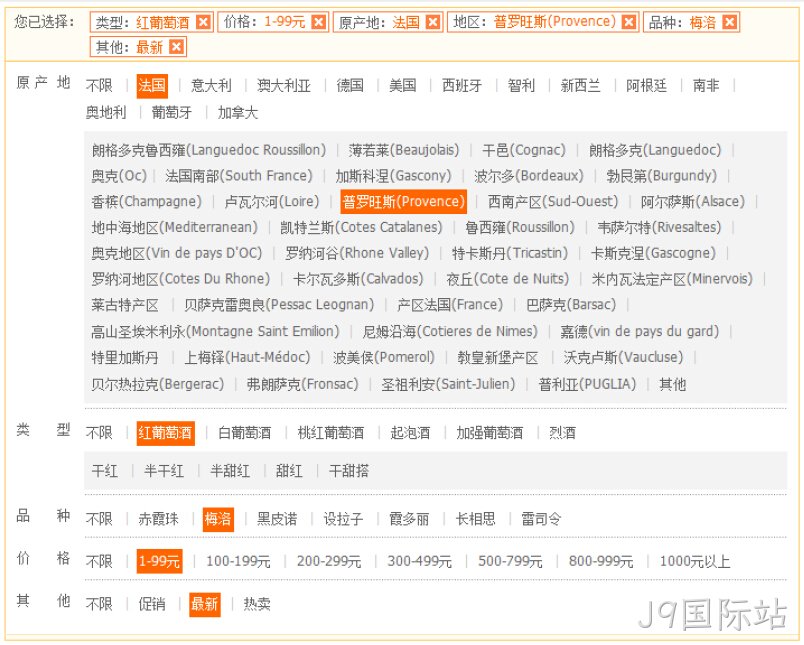Screen dimensions: 804x645
Task: Toggle the selected 红葡萄酒 type
Action: point(166,433)
